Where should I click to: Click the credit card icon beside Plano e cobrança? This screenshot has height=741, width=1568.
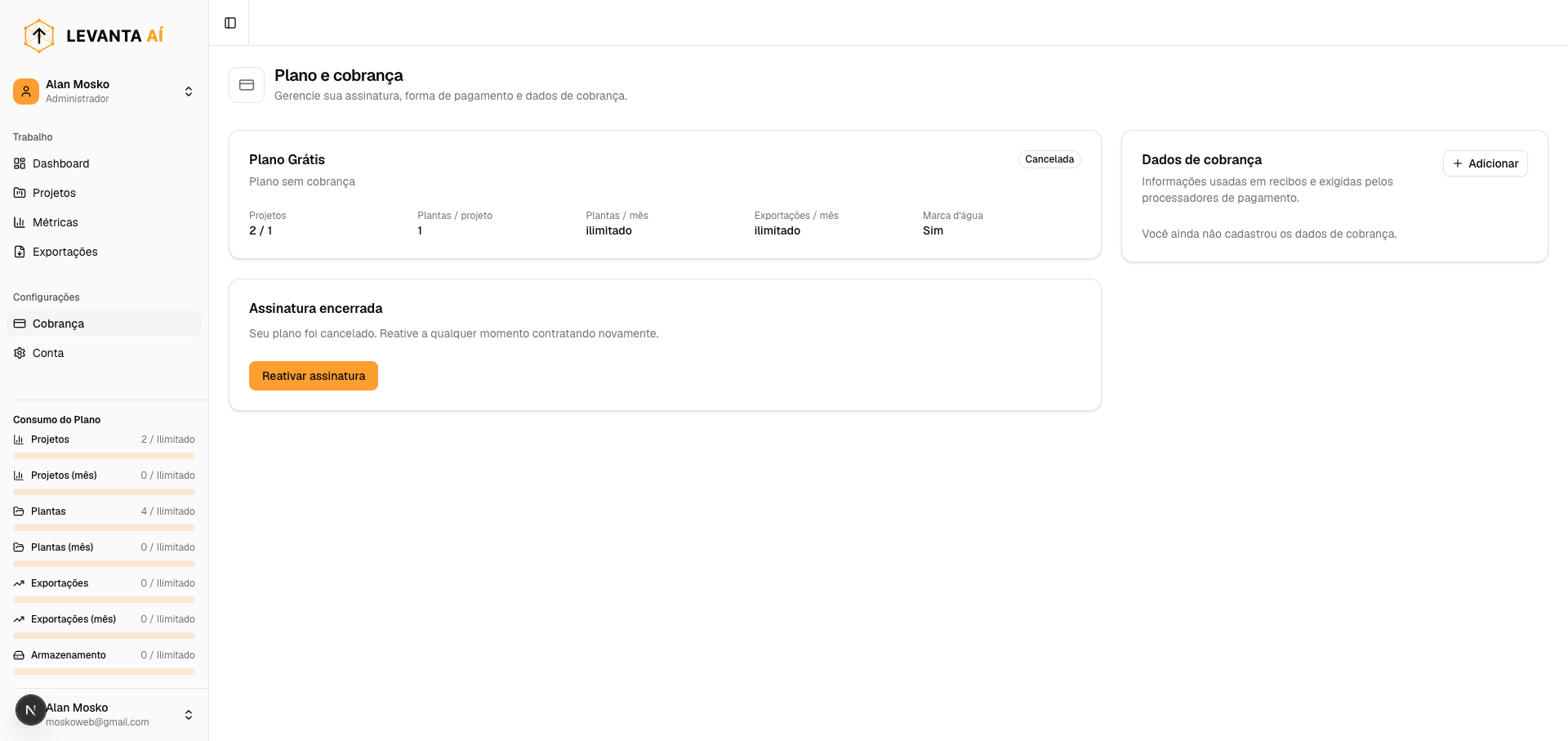[x=247, y=85]
